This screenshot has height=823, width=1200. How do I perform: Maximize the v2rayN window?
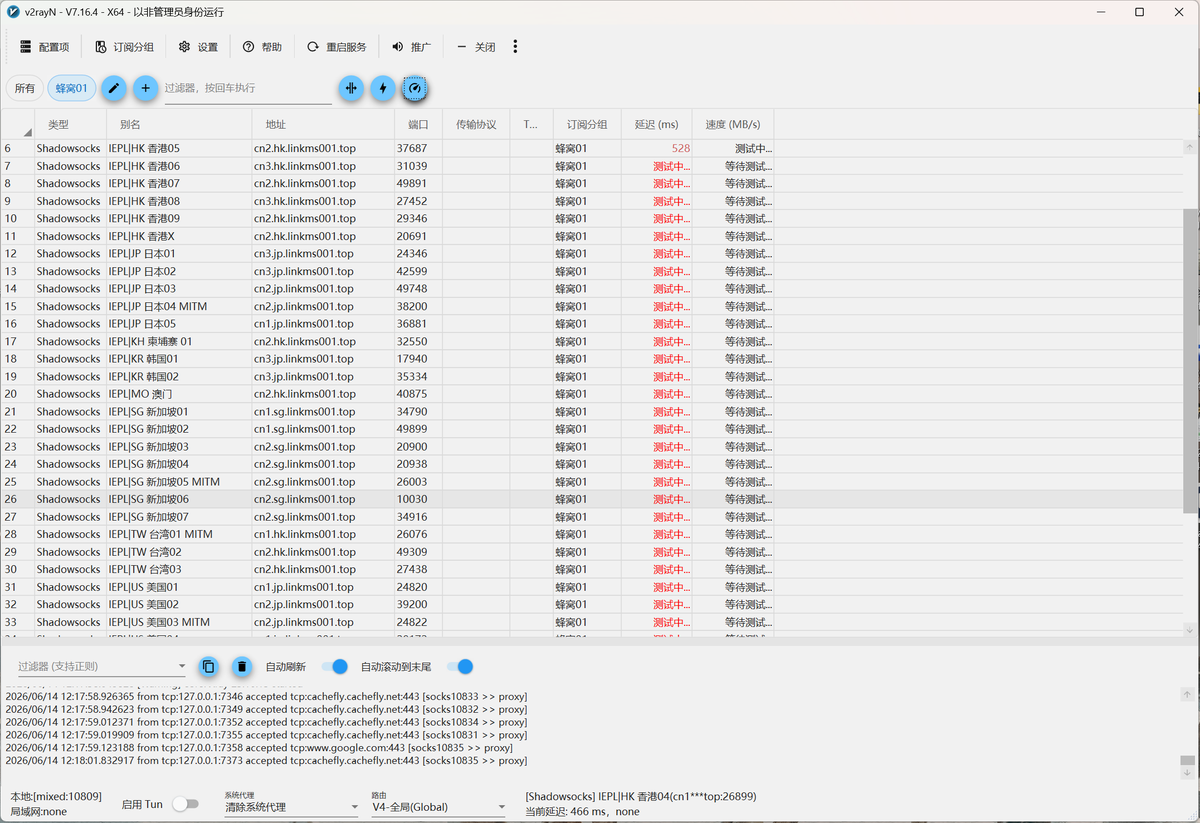click(x=1139, y=12)
